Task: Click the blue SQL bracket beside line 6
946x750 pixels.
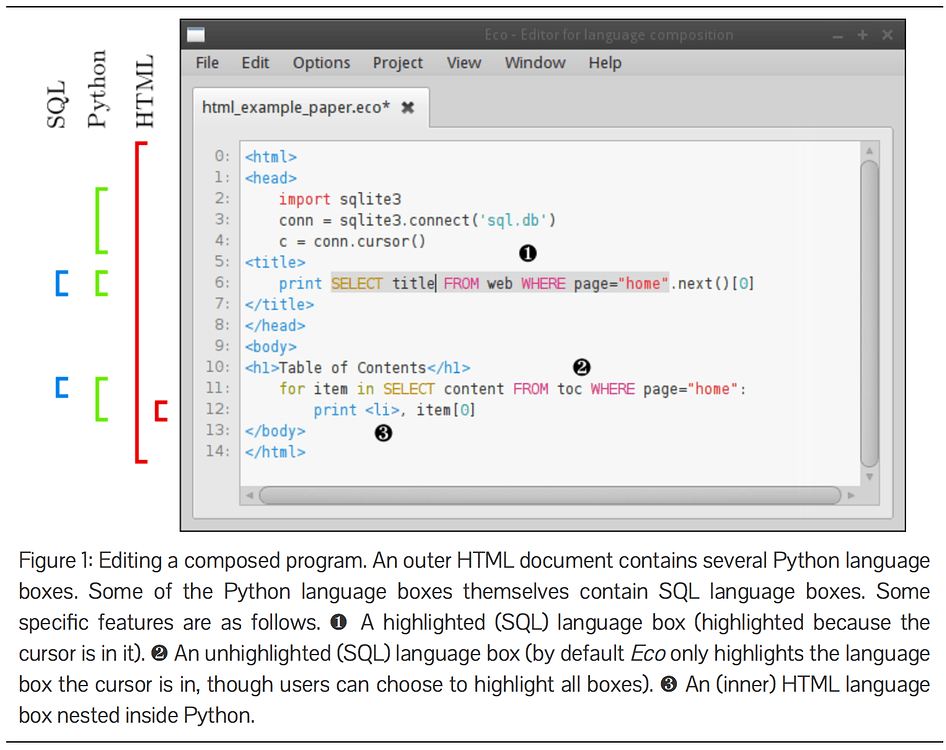Action: (60, 283)
